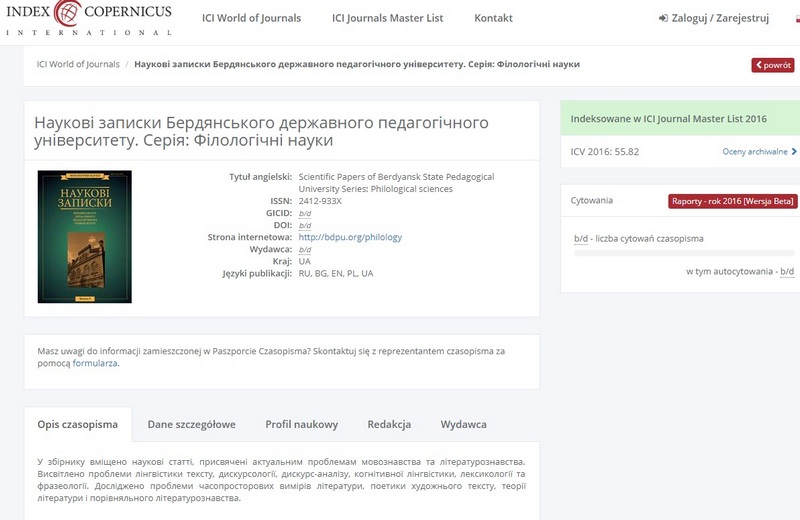Open the Redakcja tab
The height and width of the screenshot is (520, 800).
pyautogui.click(x=389, y=424)
